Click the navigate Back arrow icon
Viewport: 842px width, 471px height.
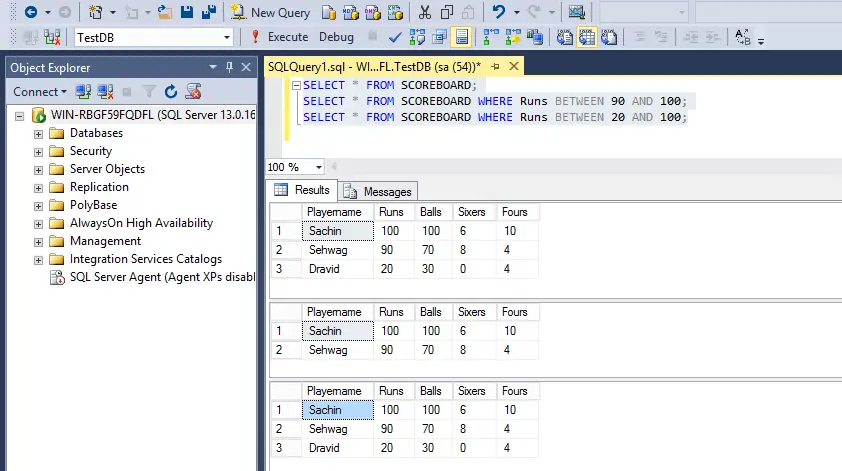(31, 12)
